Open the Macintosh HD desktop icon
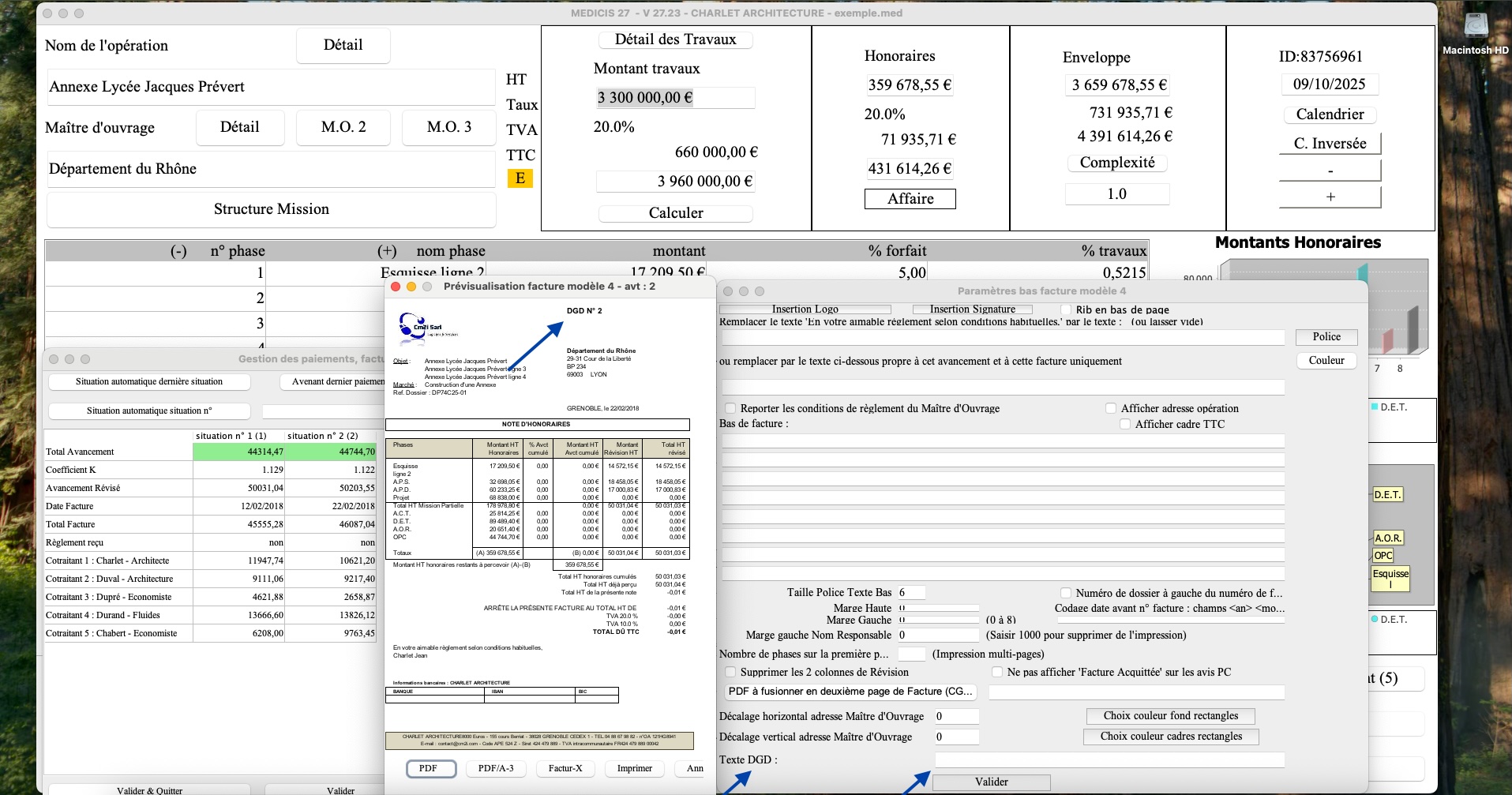This screenshot has height=795, width=1512. pyautogui.click(x=1475, y=33)
